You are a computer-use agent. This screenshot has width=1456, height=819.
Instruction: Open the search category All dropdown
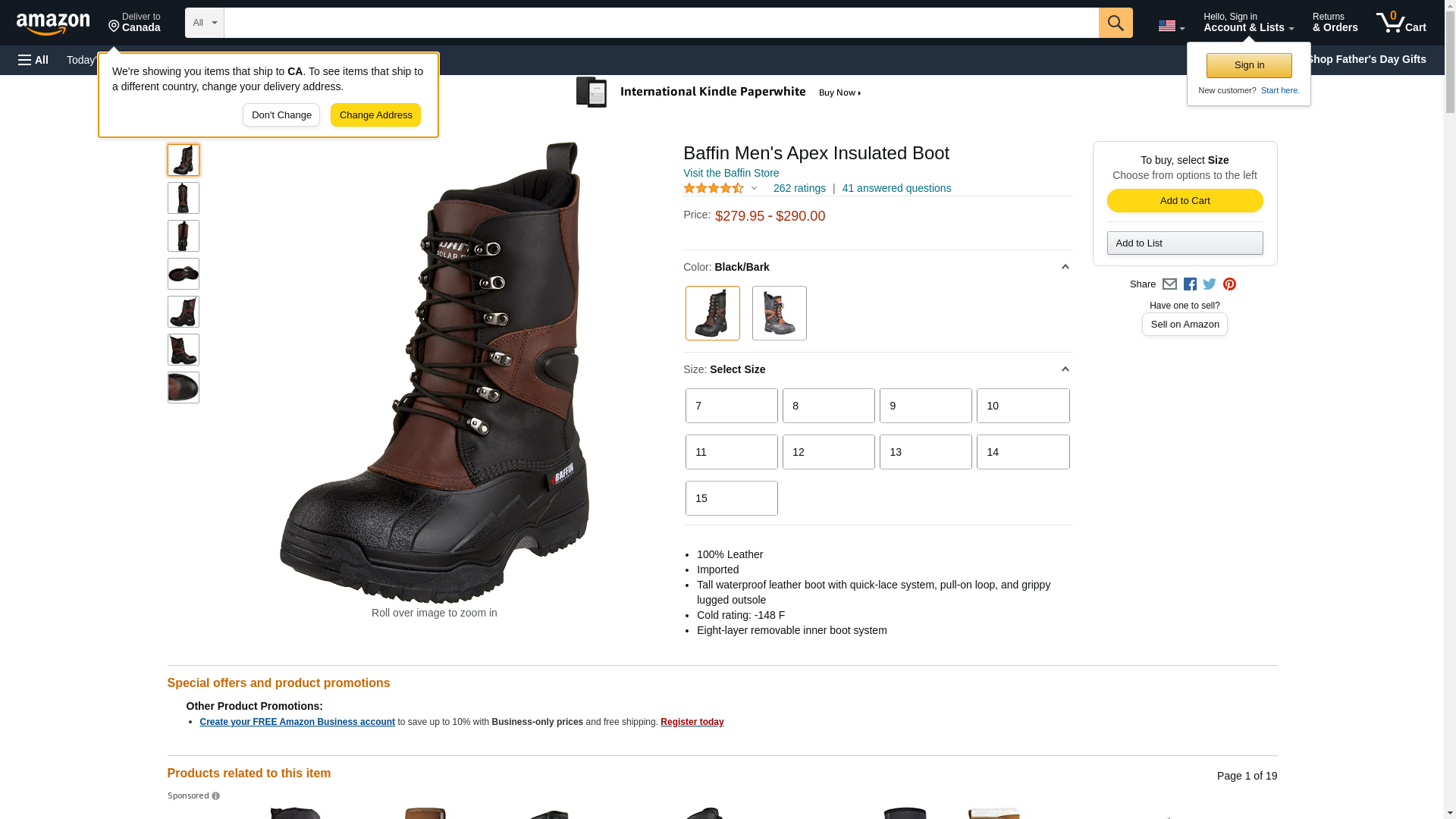[204, 23]
